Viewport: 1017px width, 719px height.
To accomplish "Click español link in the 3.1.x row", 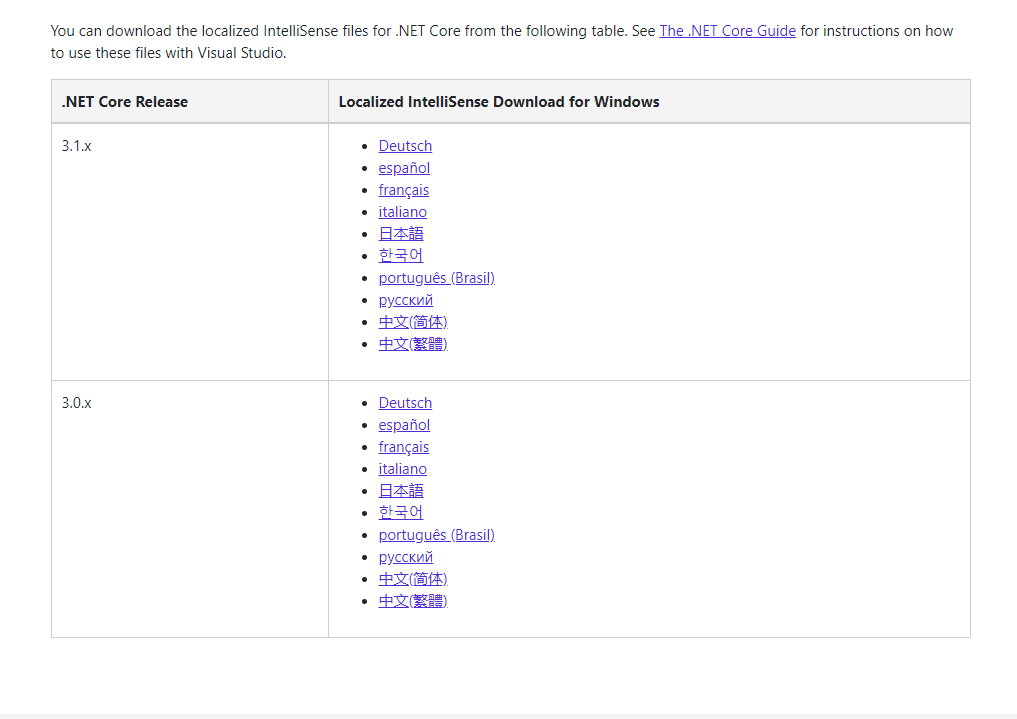I will click(404, 168).
